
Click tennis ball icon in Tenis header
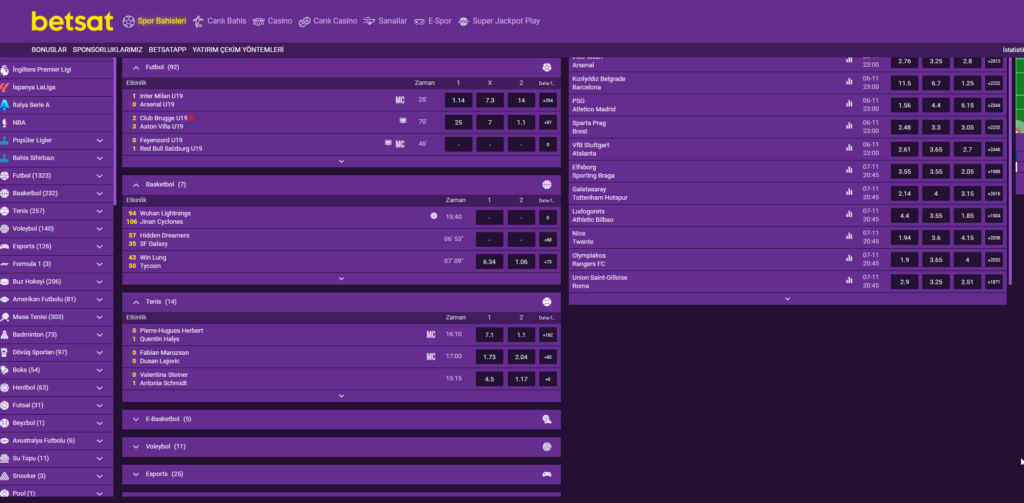547,302
